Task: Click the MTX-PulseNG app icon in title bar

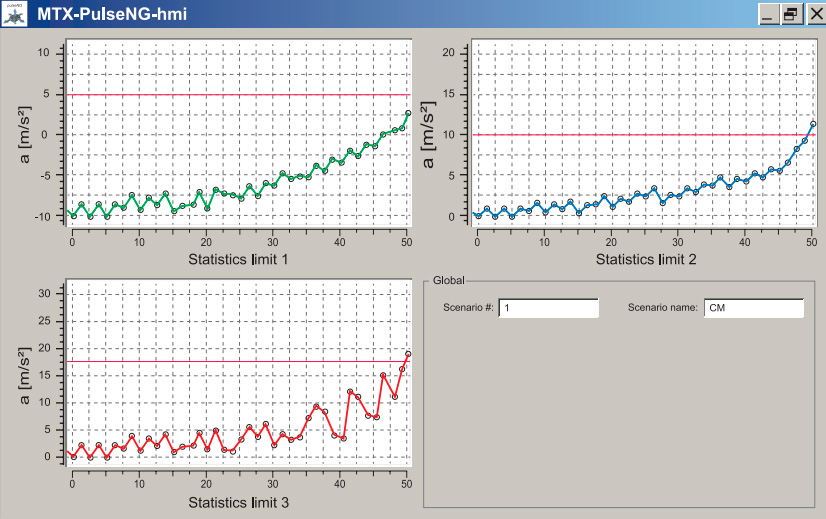Action: tap(14, 14)
